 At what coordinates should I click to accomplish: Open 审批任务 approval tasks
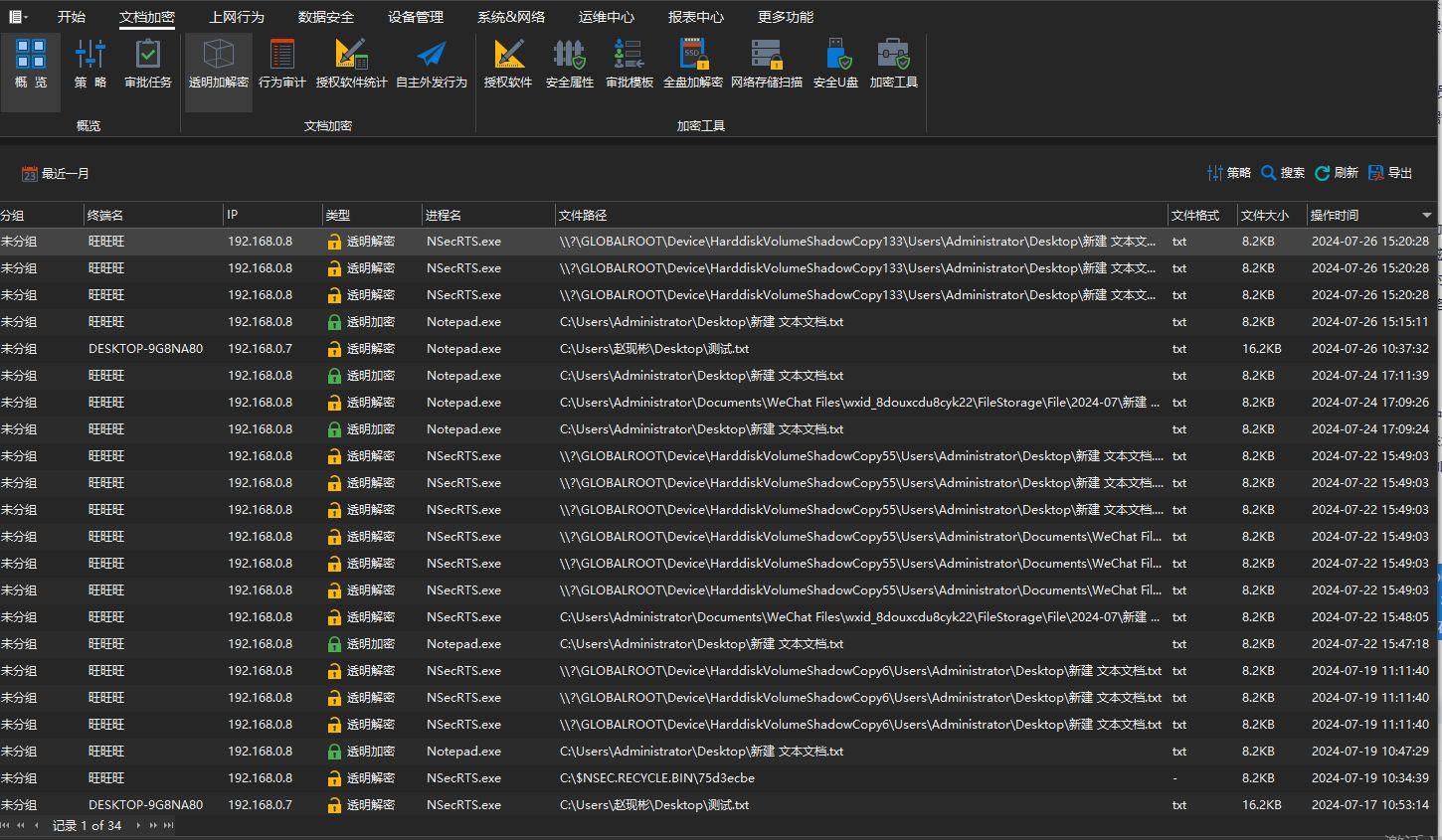coord(148,63)
